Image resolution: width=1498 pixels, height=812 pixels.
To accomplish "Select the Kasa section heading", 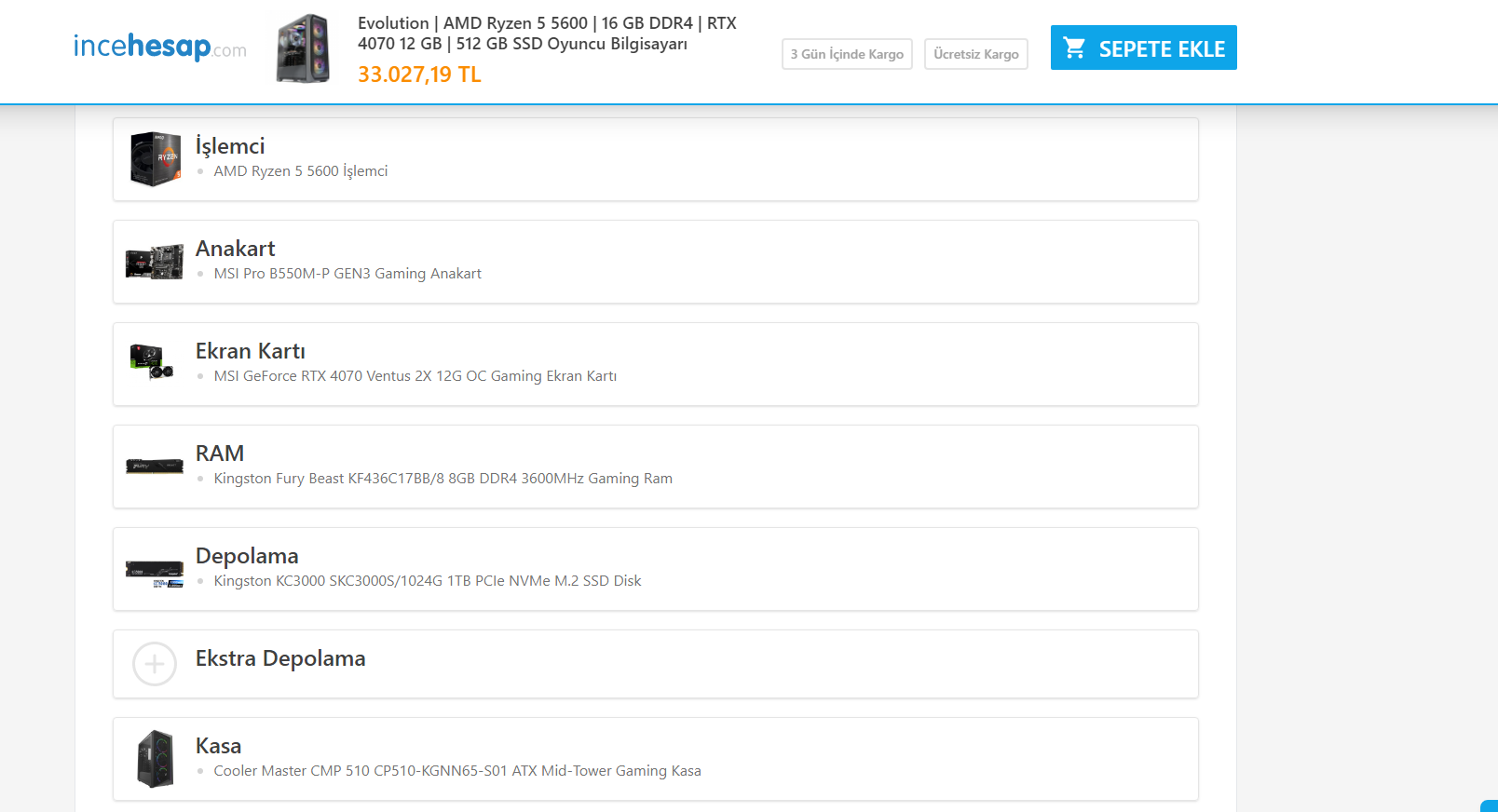I will [x=219, y=746].
